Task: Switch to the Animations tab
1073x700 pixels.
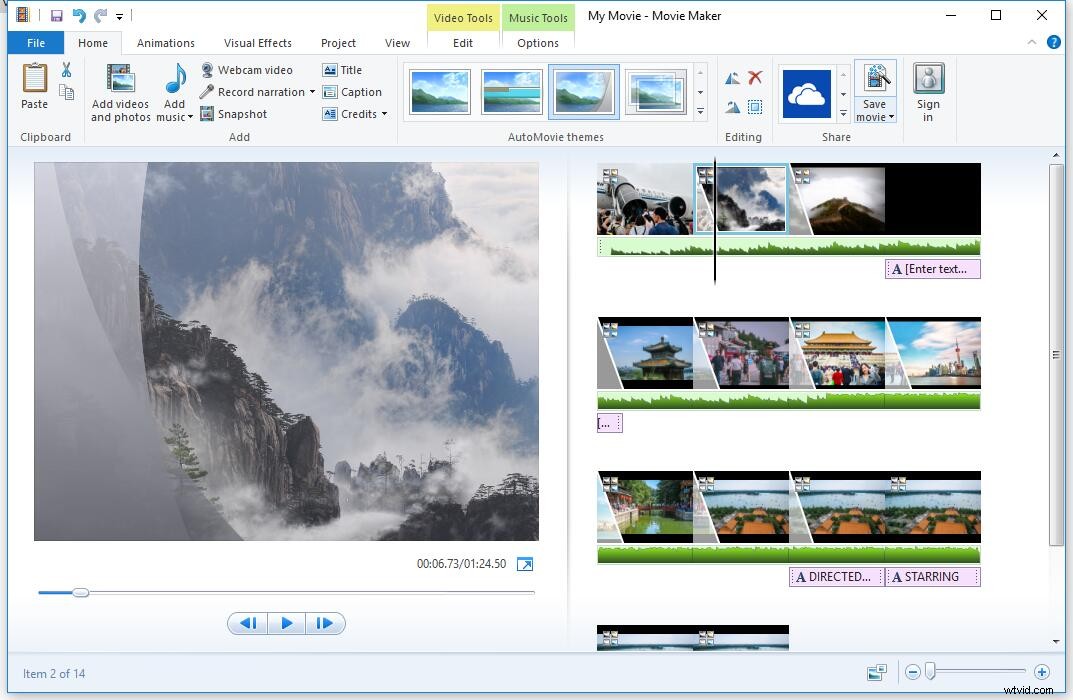Action: (x=165, y=43)
